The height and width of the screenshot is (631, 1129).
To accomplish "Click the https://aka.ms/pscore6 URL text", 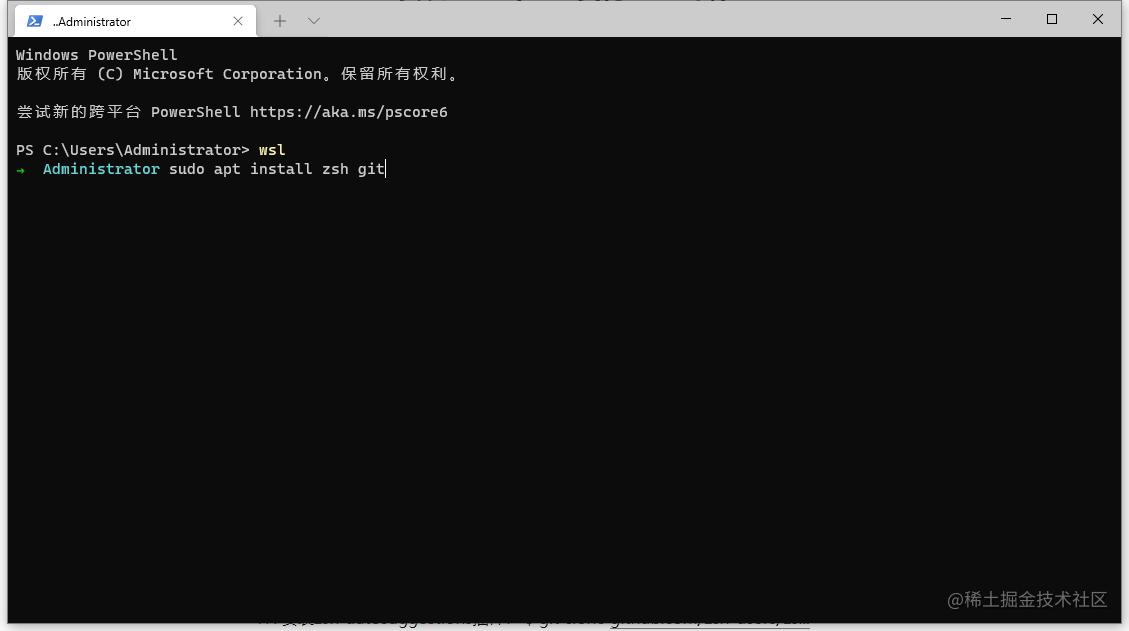I will coord(348,112).
